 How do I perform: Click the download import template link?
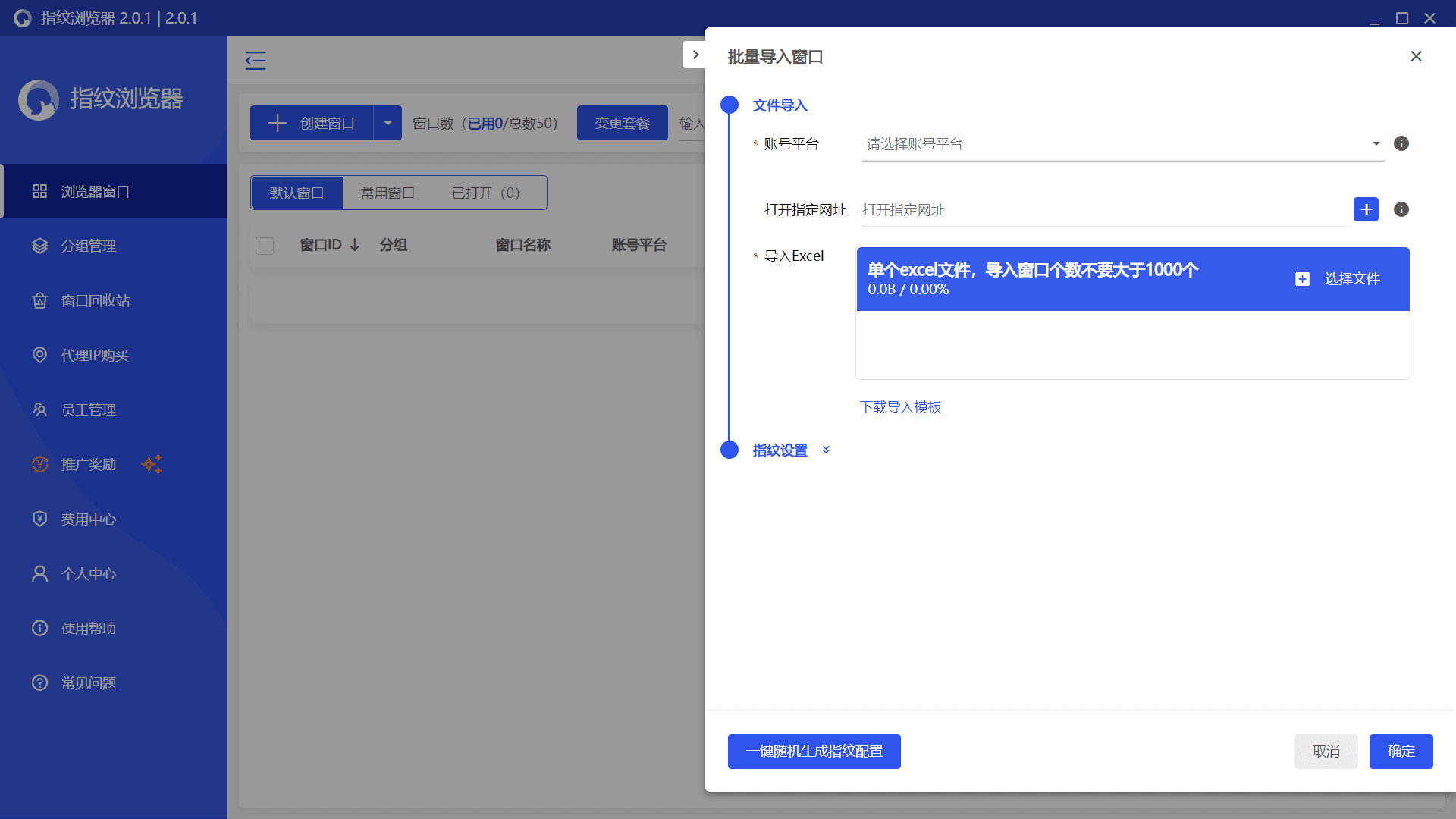(900, 407)
